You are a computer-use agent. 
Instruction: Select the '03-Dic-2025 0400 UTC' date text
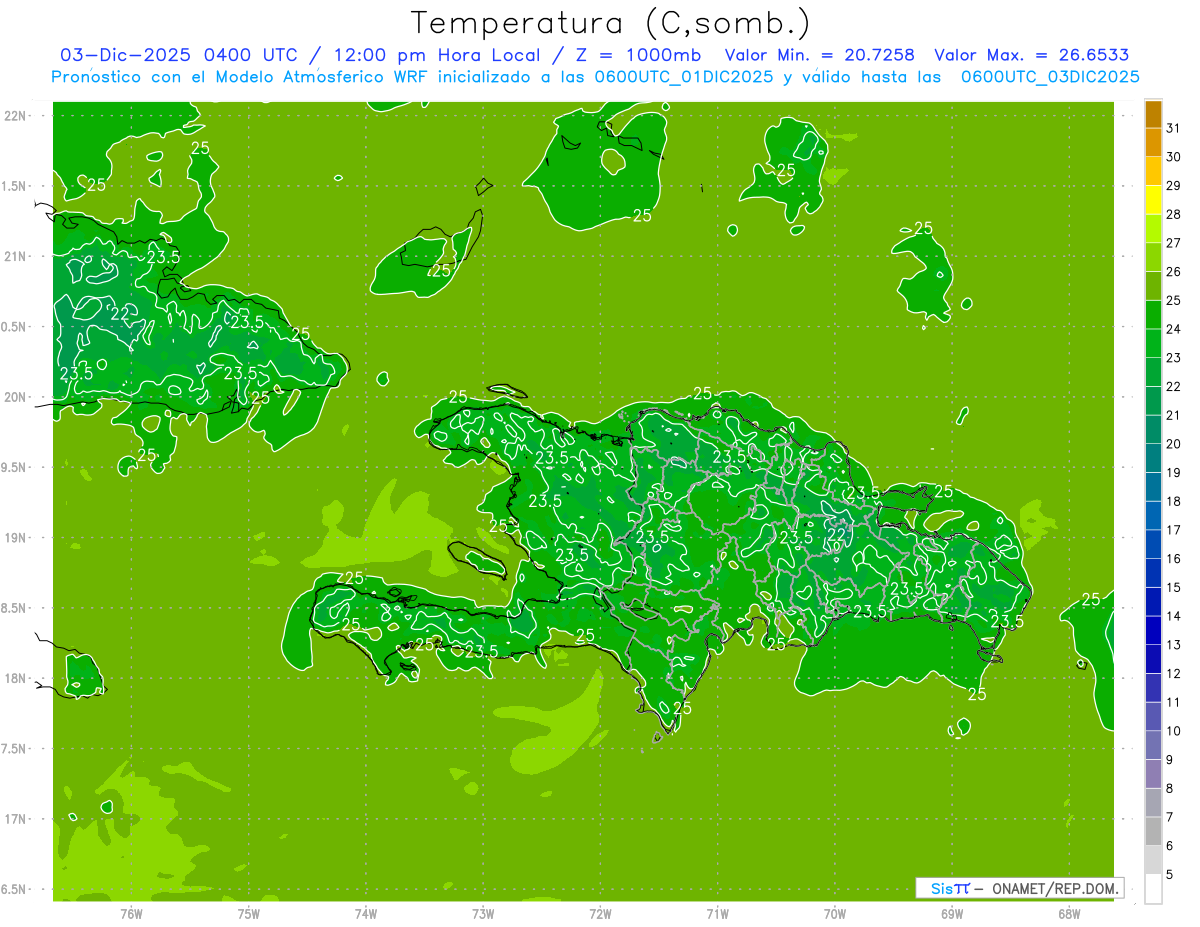coord(179,55)
